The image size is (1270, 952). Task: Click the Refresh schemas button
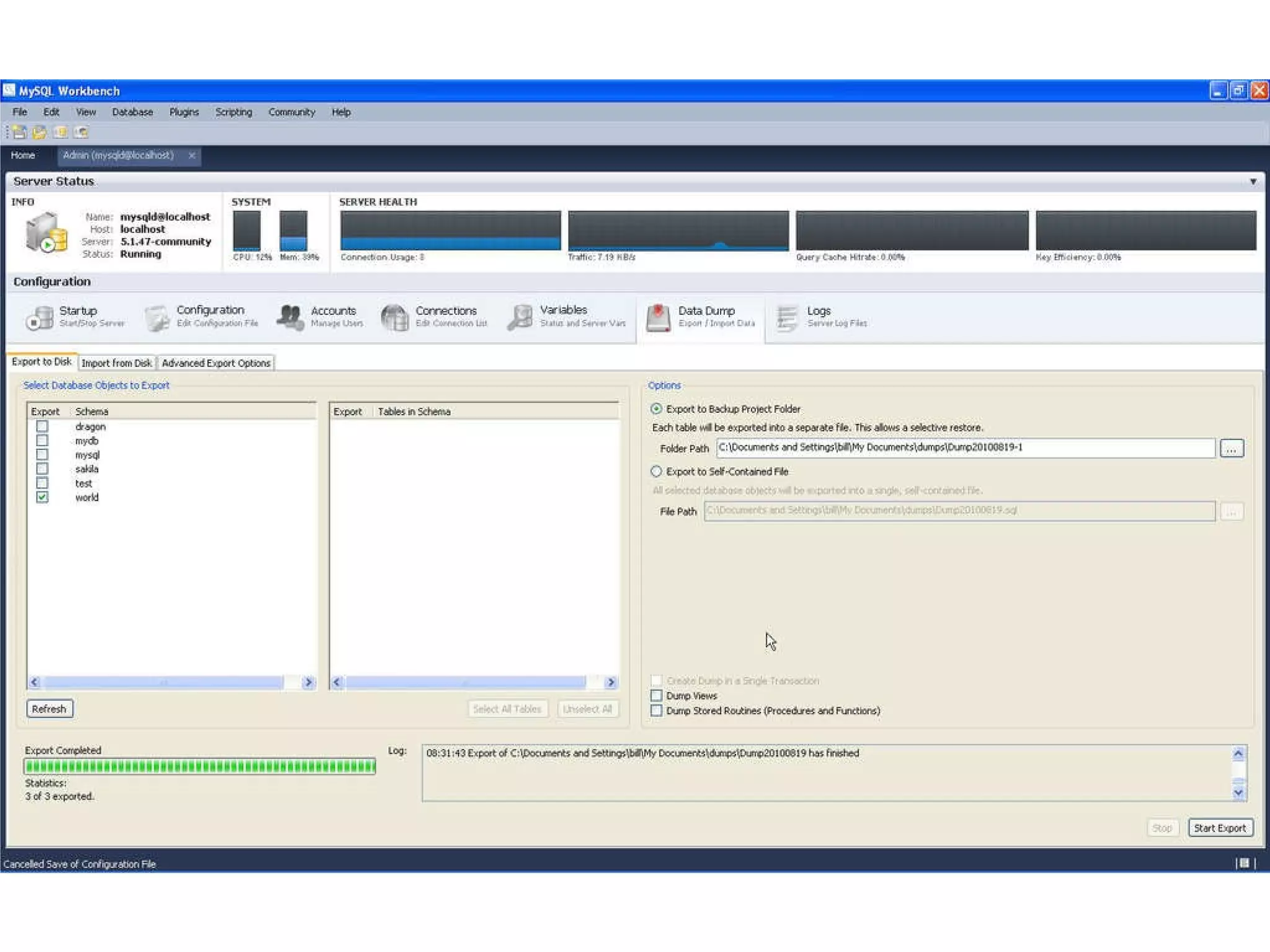click(50, 708)
